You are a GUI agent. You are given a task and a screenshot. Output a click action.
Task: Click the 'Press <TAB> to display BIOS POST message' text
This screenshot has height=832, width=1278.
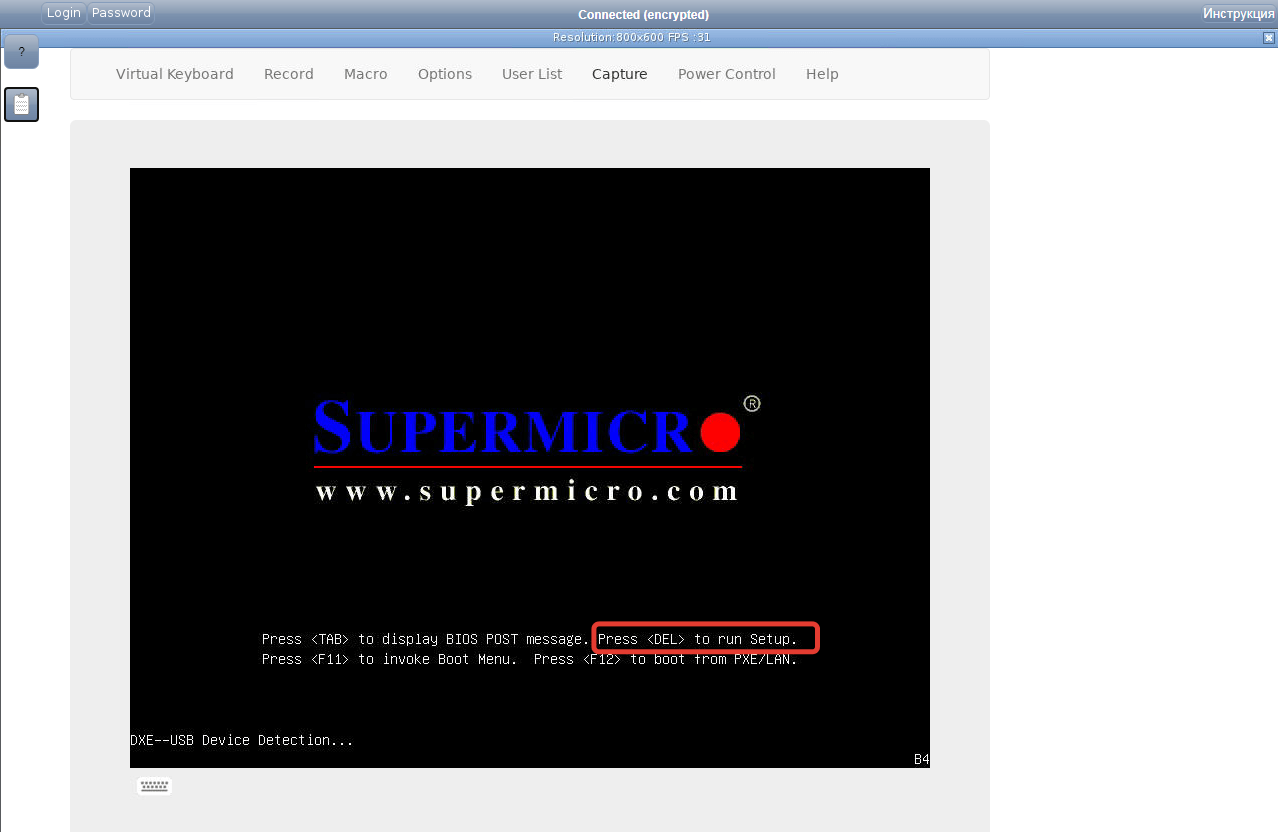(426, 639)
